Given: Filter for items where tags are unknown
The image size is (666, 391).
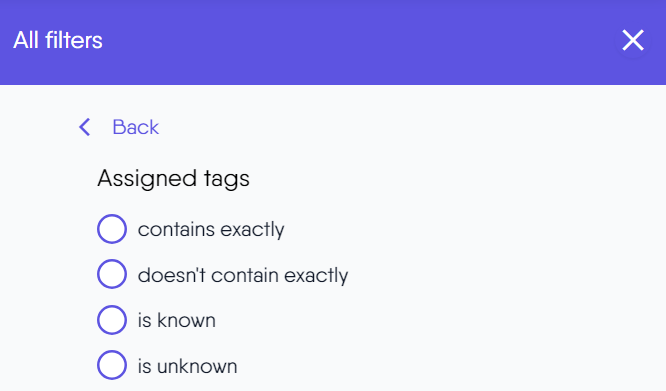Looking at the screenshot, I should coord(112,365).
